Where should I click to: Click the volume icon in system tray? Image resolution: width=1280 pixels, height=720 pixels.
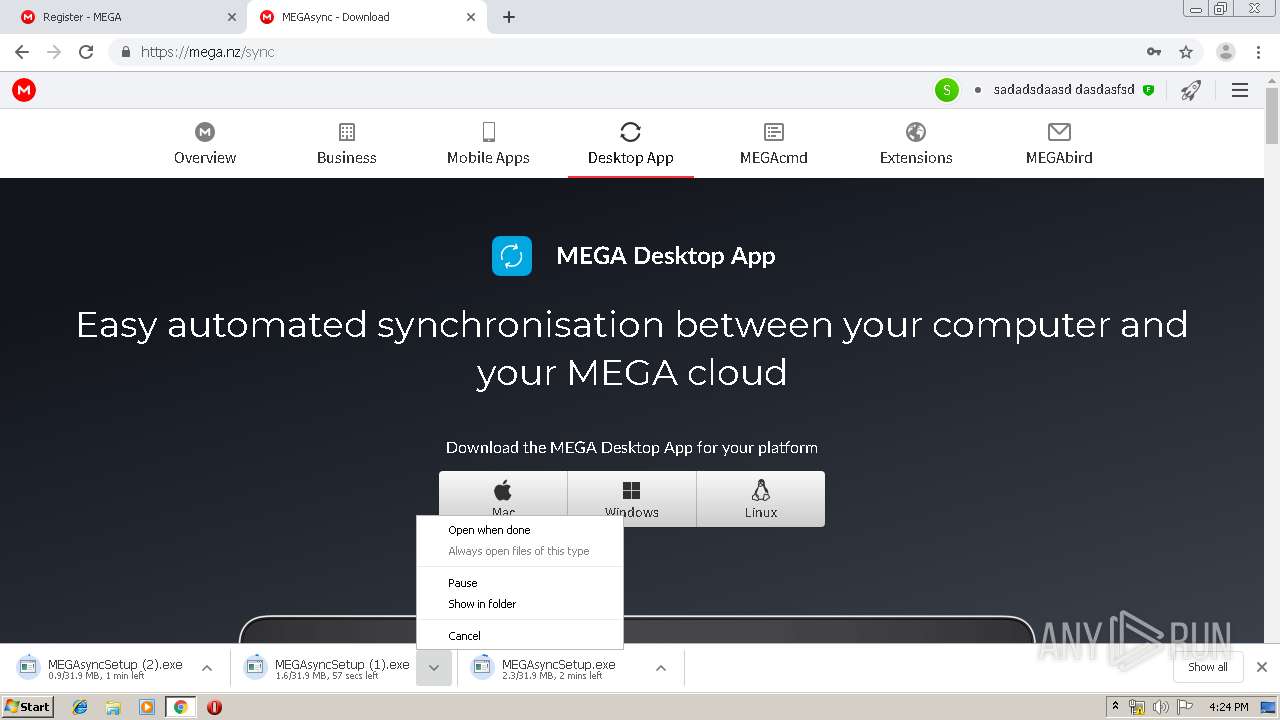click(x=1160, y=707)
